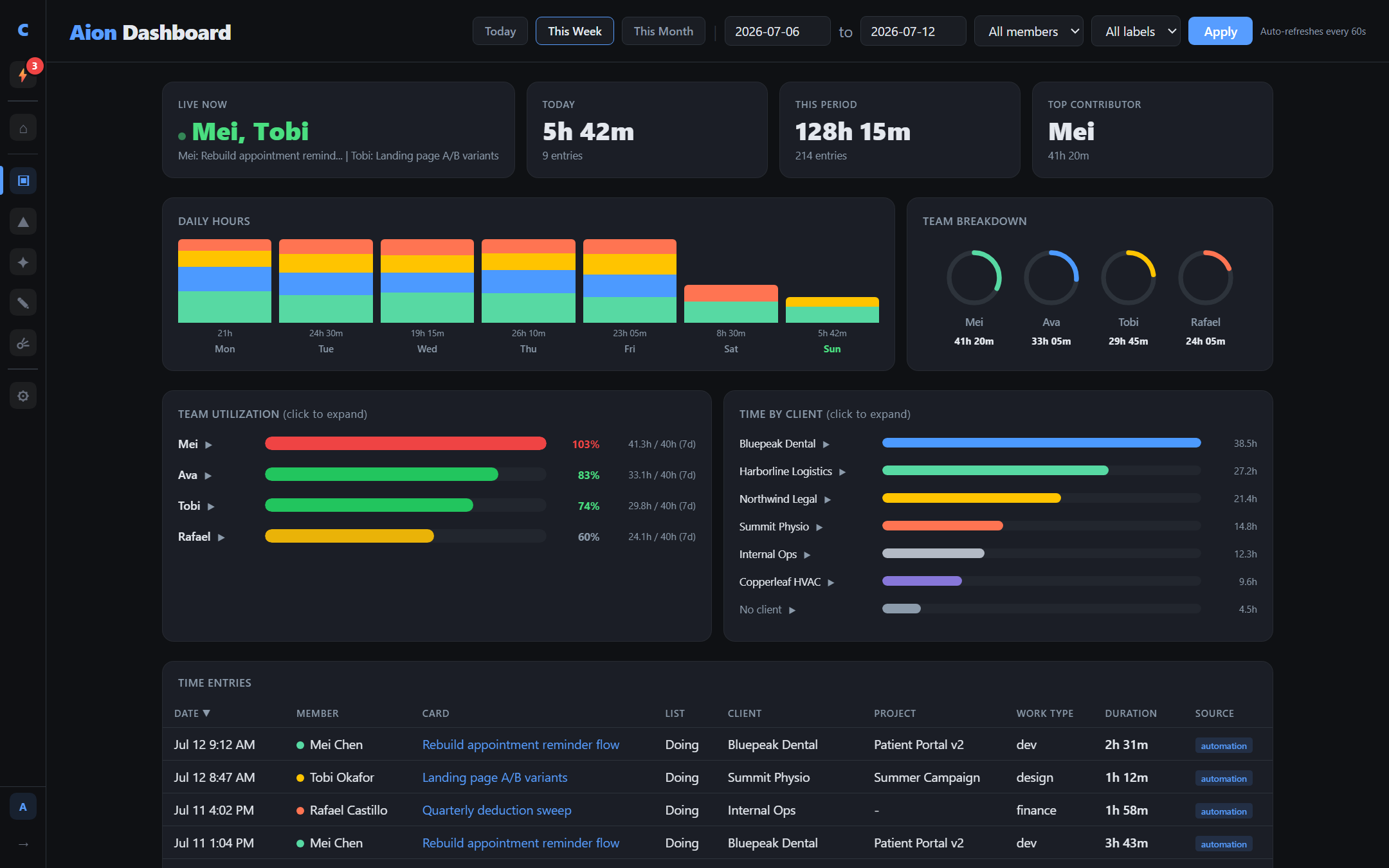Edit the end date field 2026-07-12

pyautogui.click(x=913, y=32)
